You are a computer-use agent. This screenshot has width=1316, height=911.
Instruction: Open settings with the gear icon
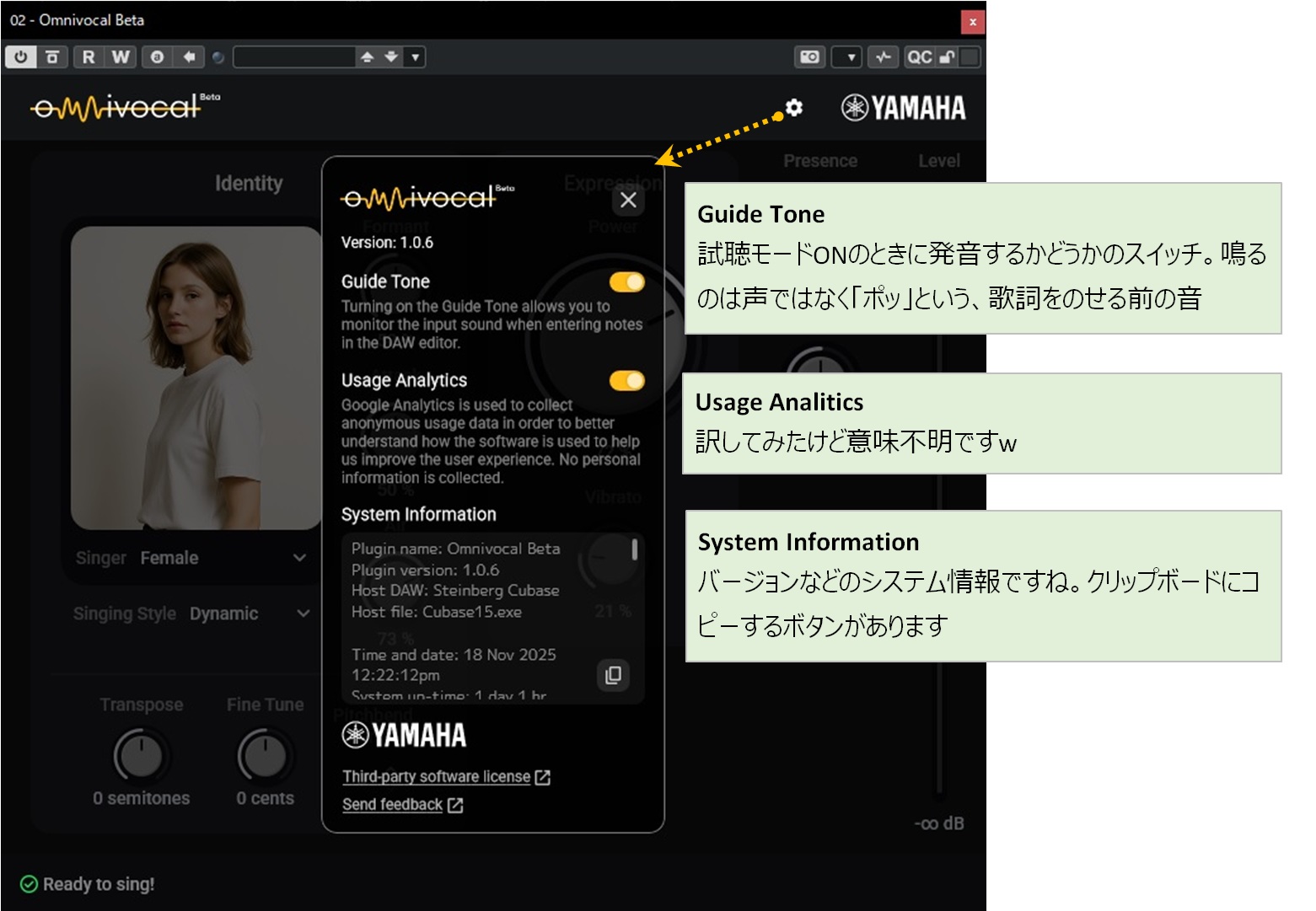793,108
